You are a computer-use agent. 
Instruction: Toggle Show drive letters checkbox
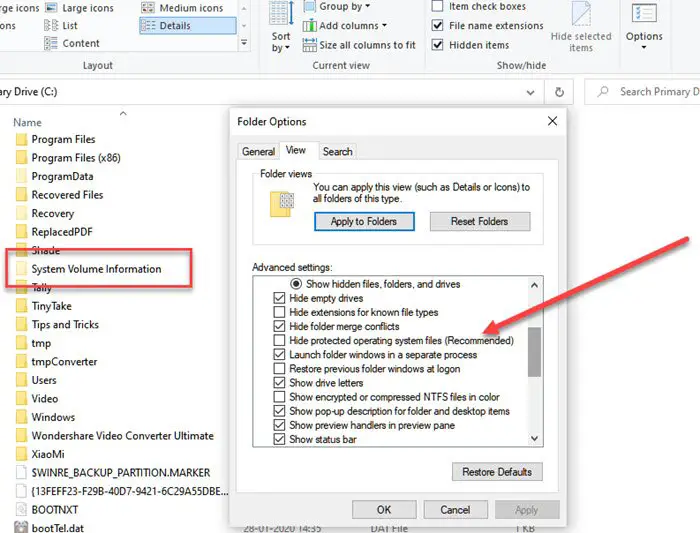point(279,383)
